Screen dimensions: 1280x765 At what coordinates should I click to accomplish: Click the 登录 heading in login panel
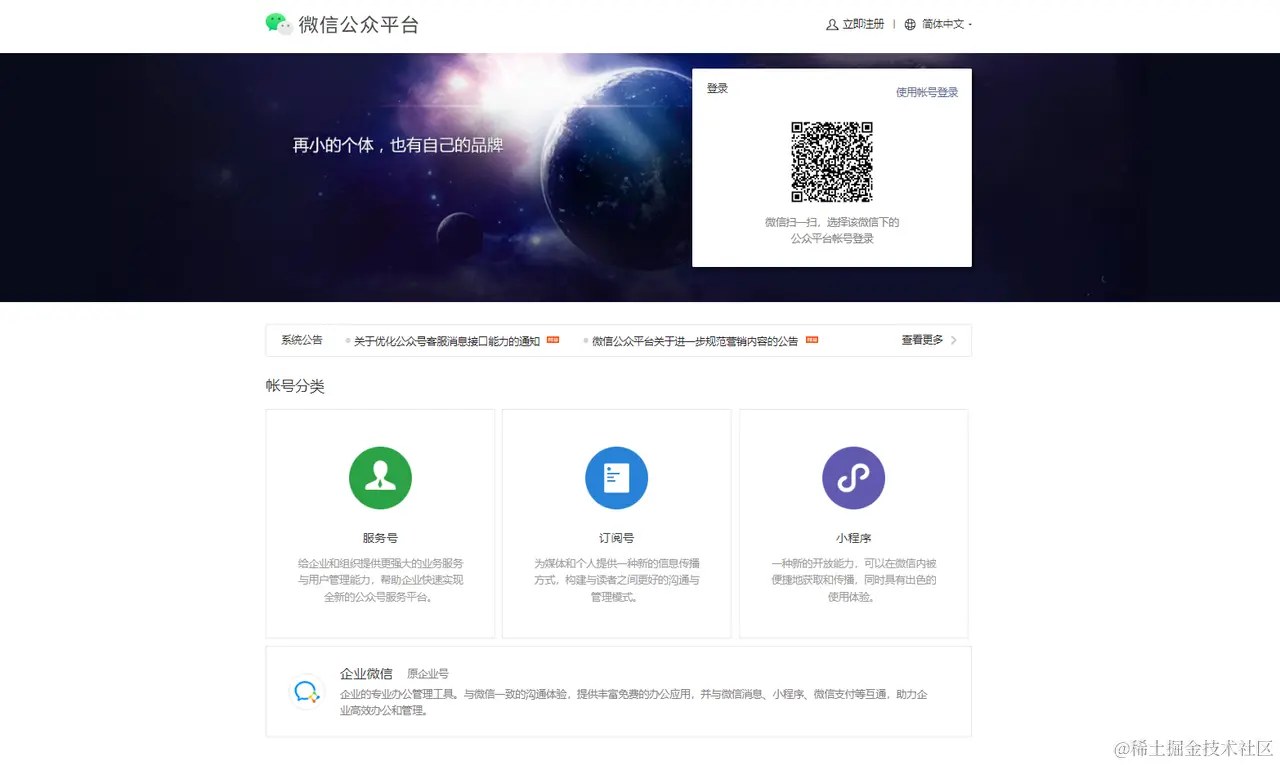click(717, 88)
